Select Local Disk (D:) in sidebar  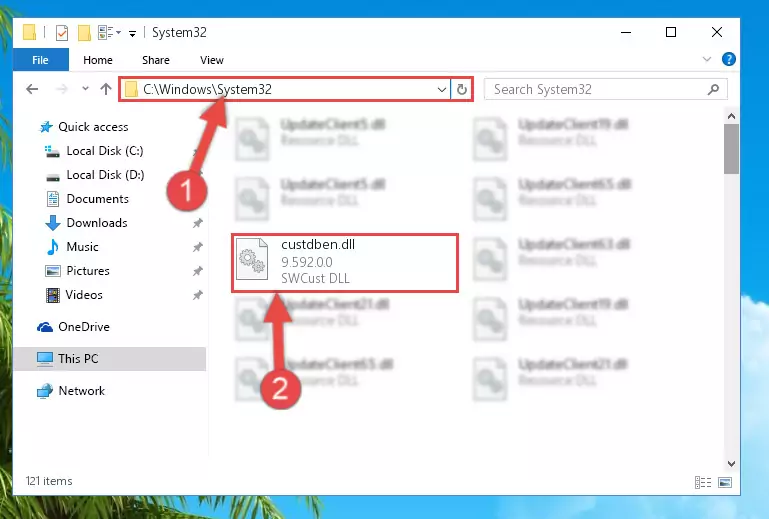tap(105, 175)
